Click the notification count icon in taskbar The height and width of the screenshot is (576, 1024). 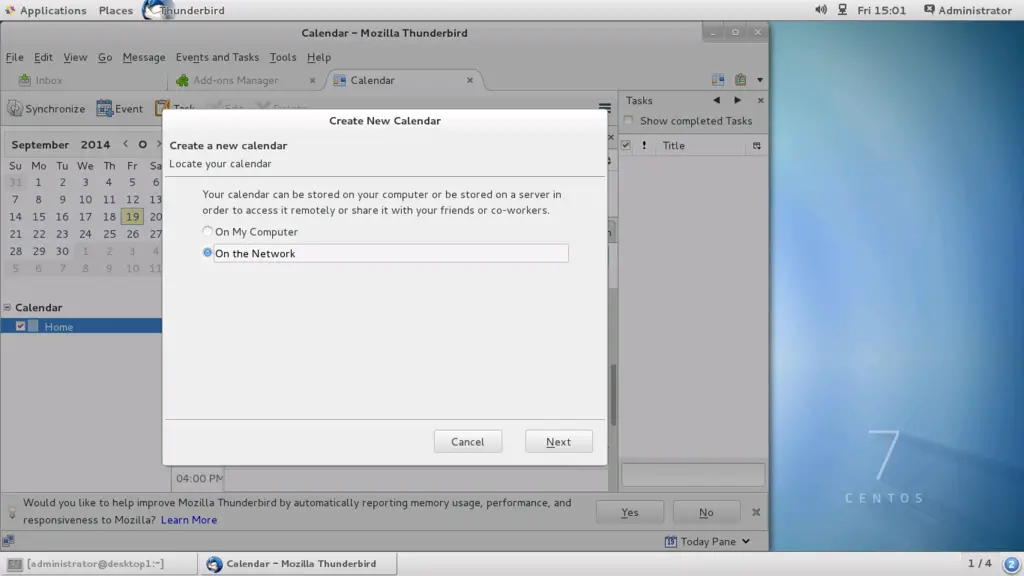tap(1011, 564)
